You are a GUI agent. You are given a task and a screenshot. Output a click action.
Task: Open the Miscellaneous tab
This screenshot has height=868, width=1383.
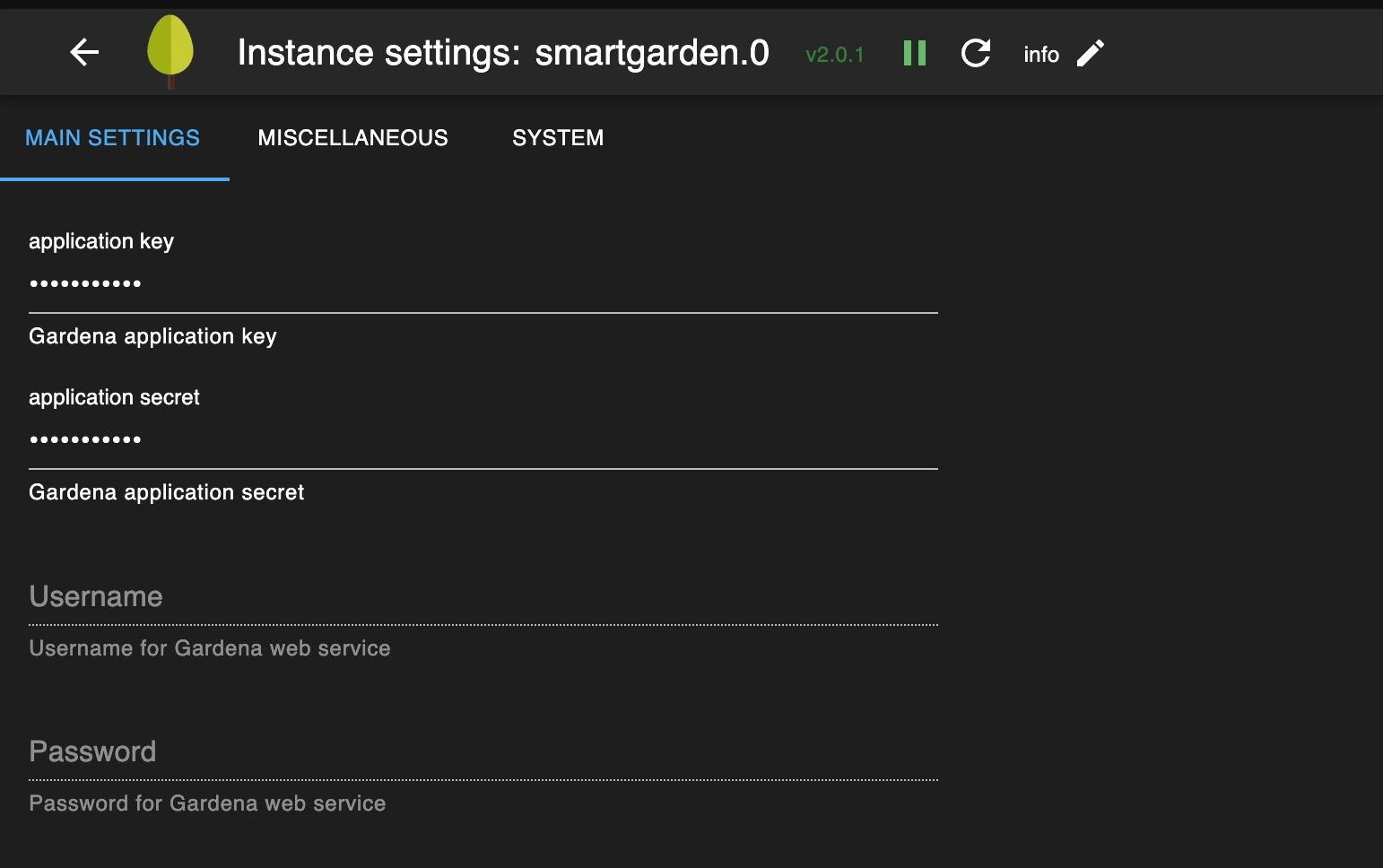click(x=353, y=138)
